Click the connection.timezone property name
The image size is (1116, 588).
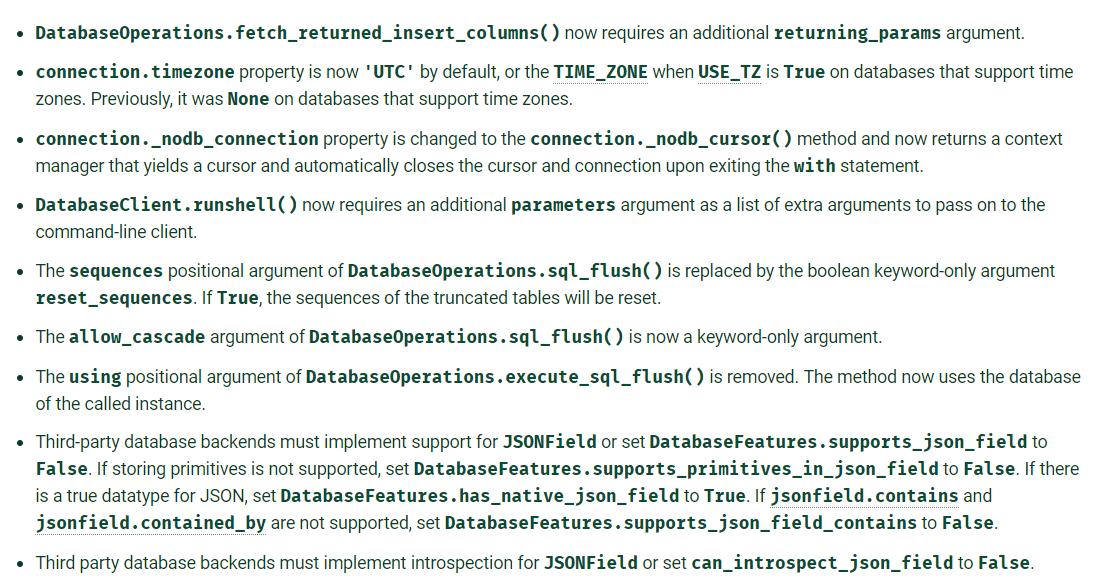135,73
